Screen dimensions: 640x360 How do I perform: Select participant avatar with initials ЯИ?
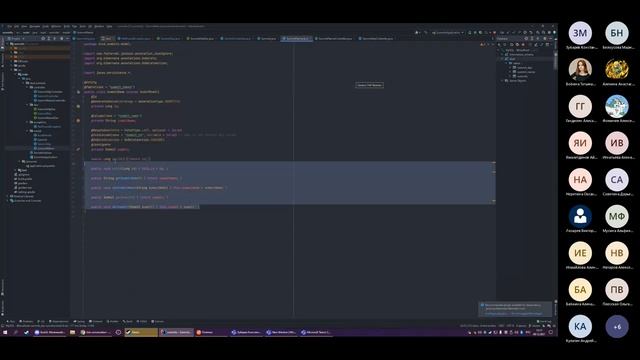click(580, 143)
